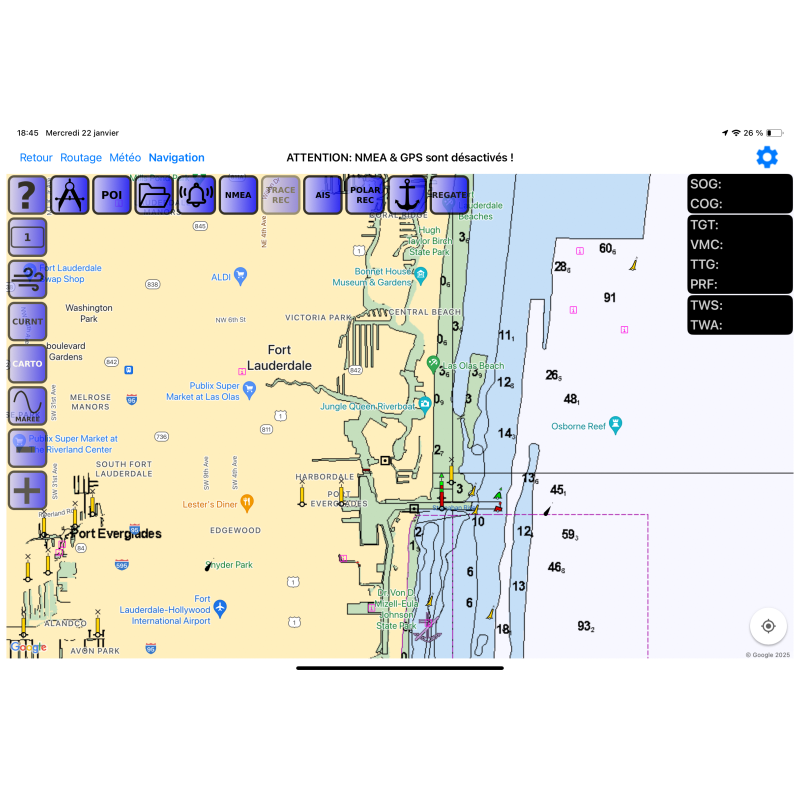Open the blue settings gear
This screenshot has width=800, height=800.
click(x=767, y=157)
